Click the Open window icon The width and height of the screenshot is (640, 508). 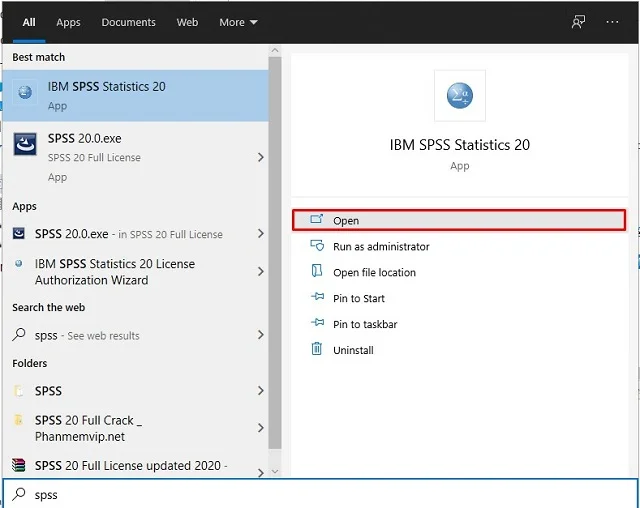point(316,220)
